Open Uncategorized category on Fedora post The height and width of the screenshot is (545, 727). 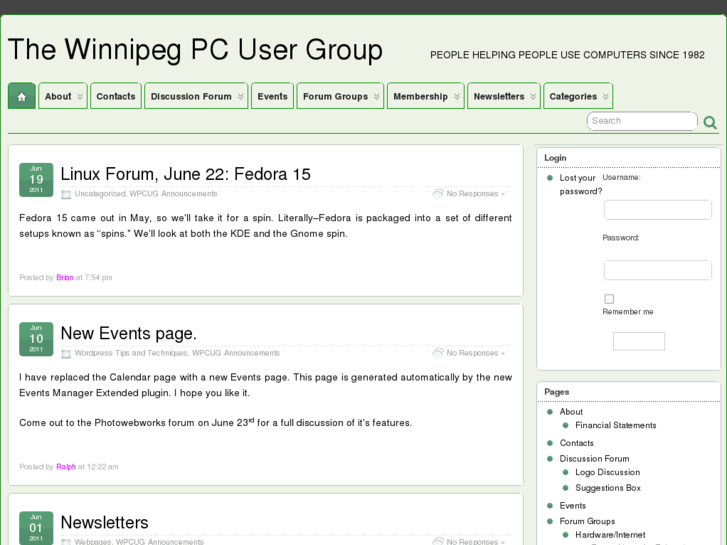(x=100, y=193)
